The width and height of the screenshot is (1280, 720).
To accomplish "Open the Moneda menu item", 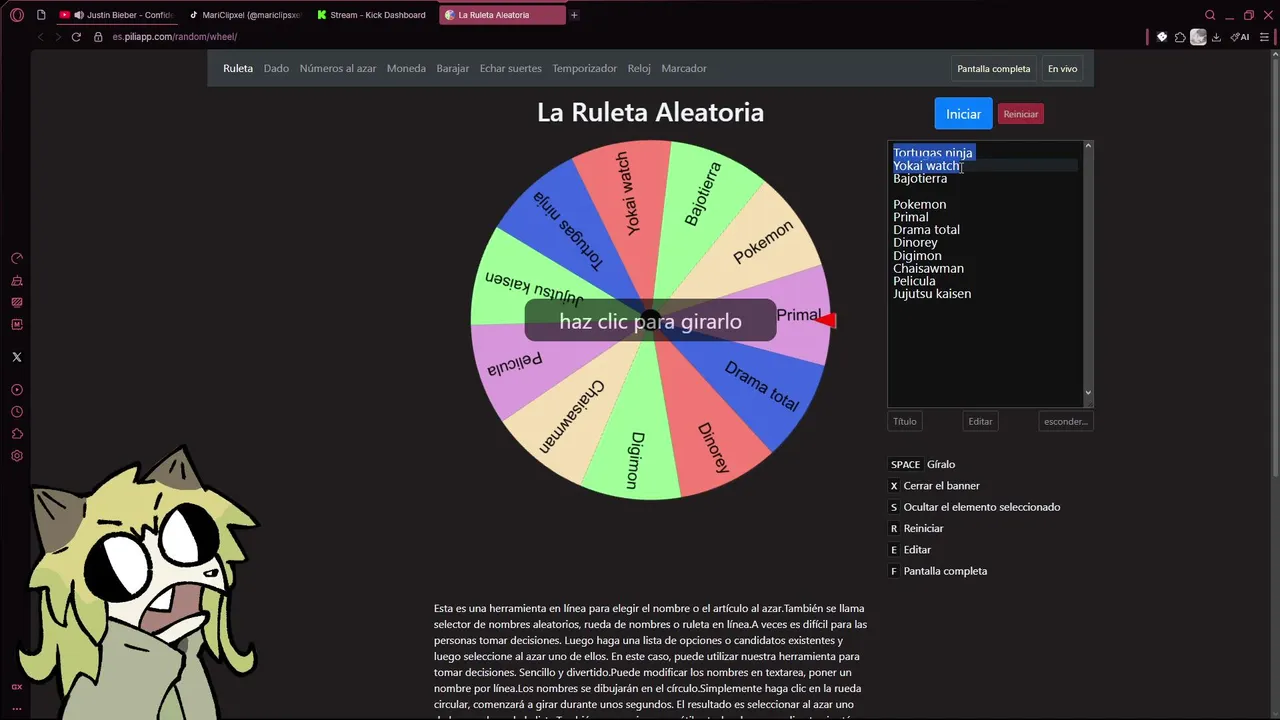I will tap(406, 69).
